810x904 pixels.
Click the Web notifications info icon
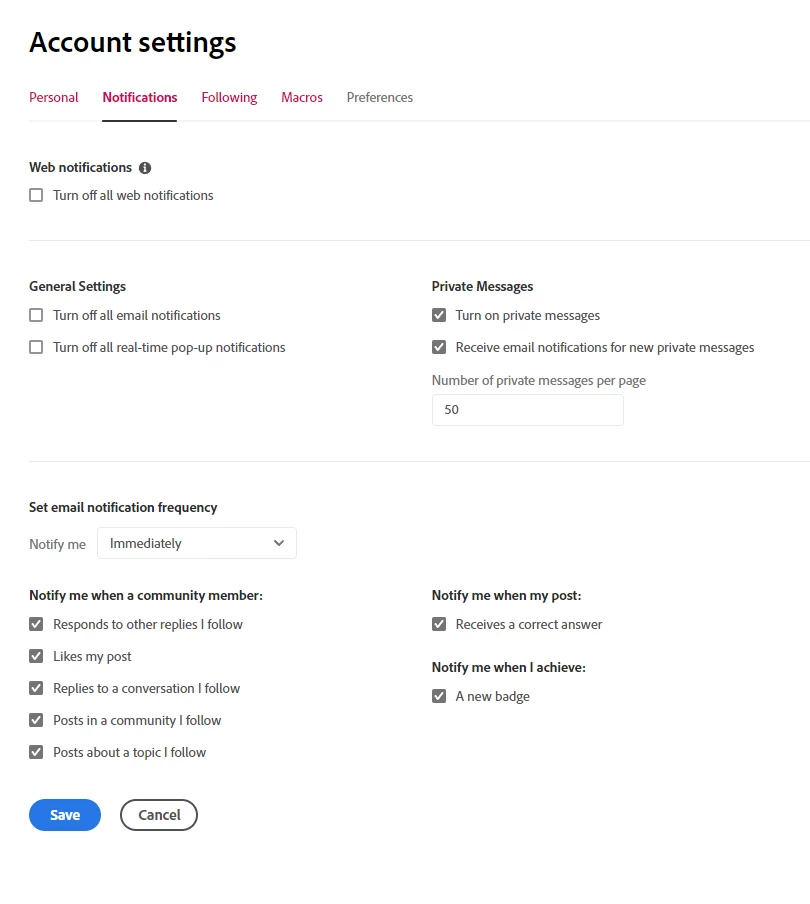tap(145, 168)
